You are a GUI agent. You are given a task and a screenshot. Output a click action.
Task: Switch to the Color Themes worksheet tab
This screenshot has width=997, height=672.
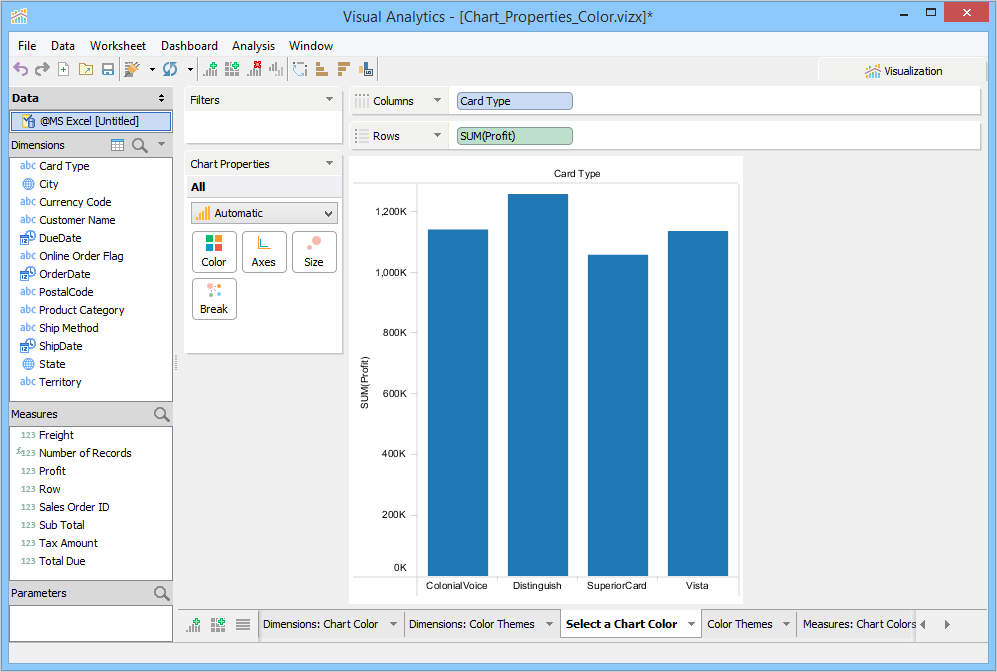point(740,624)
